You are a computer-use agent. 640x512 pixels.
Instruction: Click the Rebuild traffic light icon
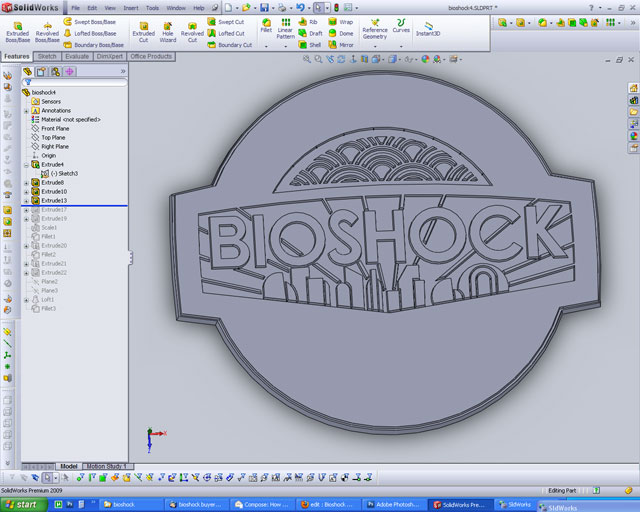click(x=336, y=8)
